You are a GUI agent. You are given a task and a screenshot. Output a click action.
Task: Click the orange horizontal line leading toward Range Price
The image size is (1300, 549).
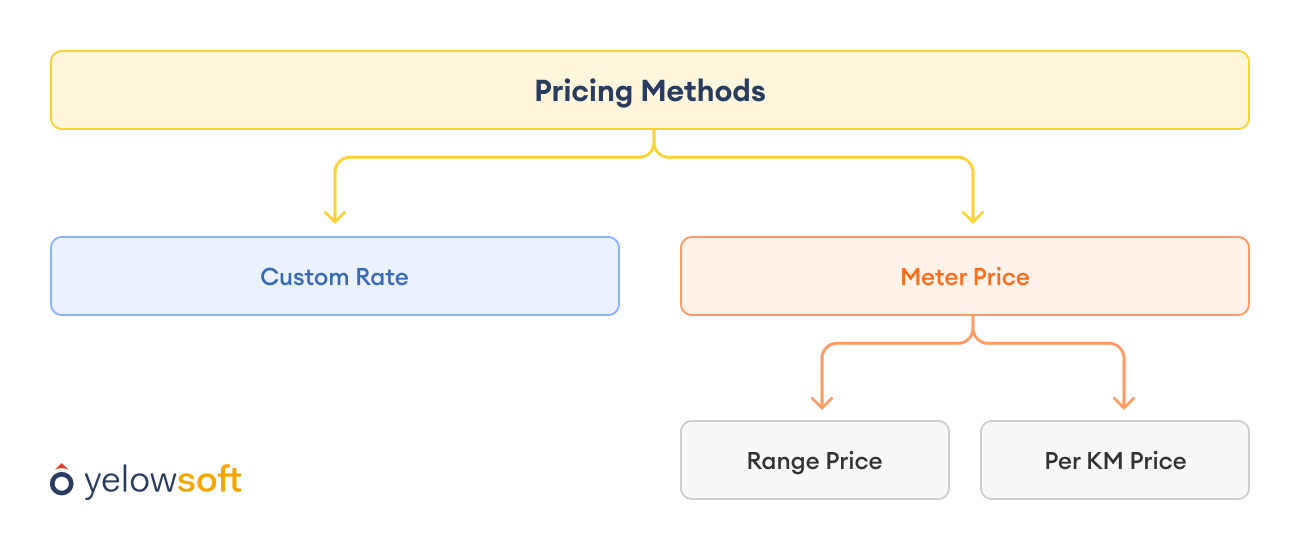[x=895, y=344]
